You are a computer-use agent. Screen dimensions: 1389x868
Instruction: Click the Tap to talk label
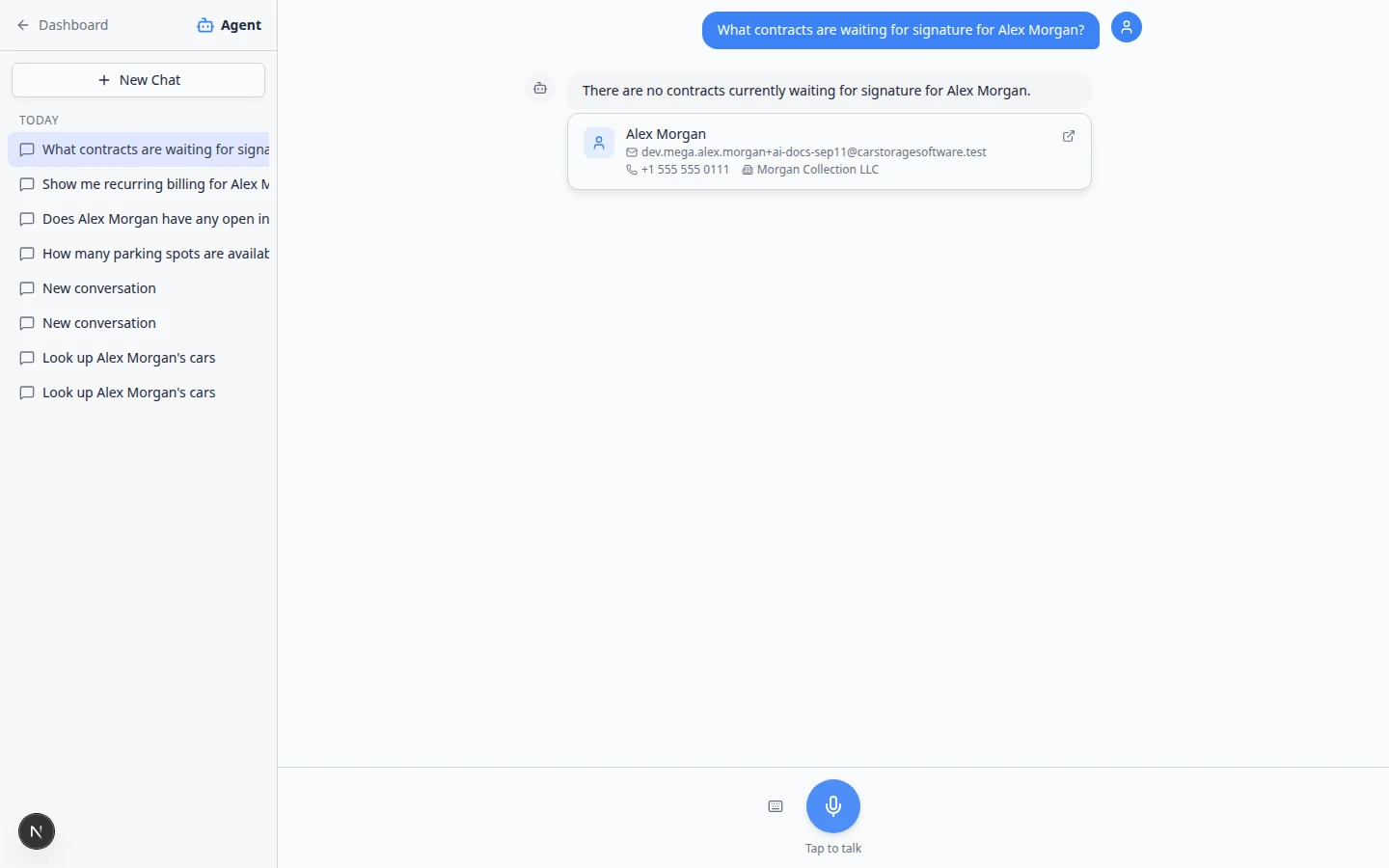point(833,849)
